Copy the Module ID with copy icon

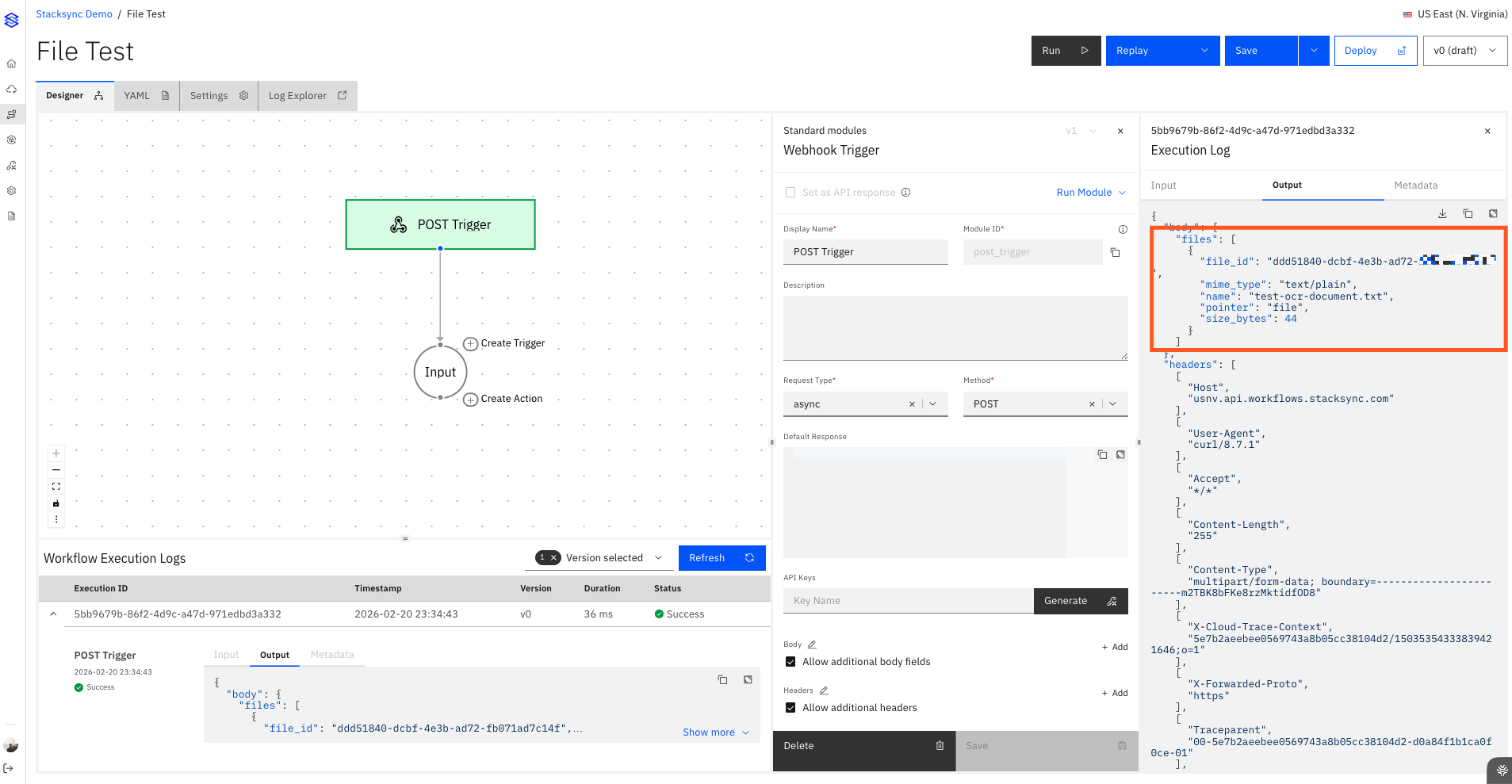[1115, 252]
